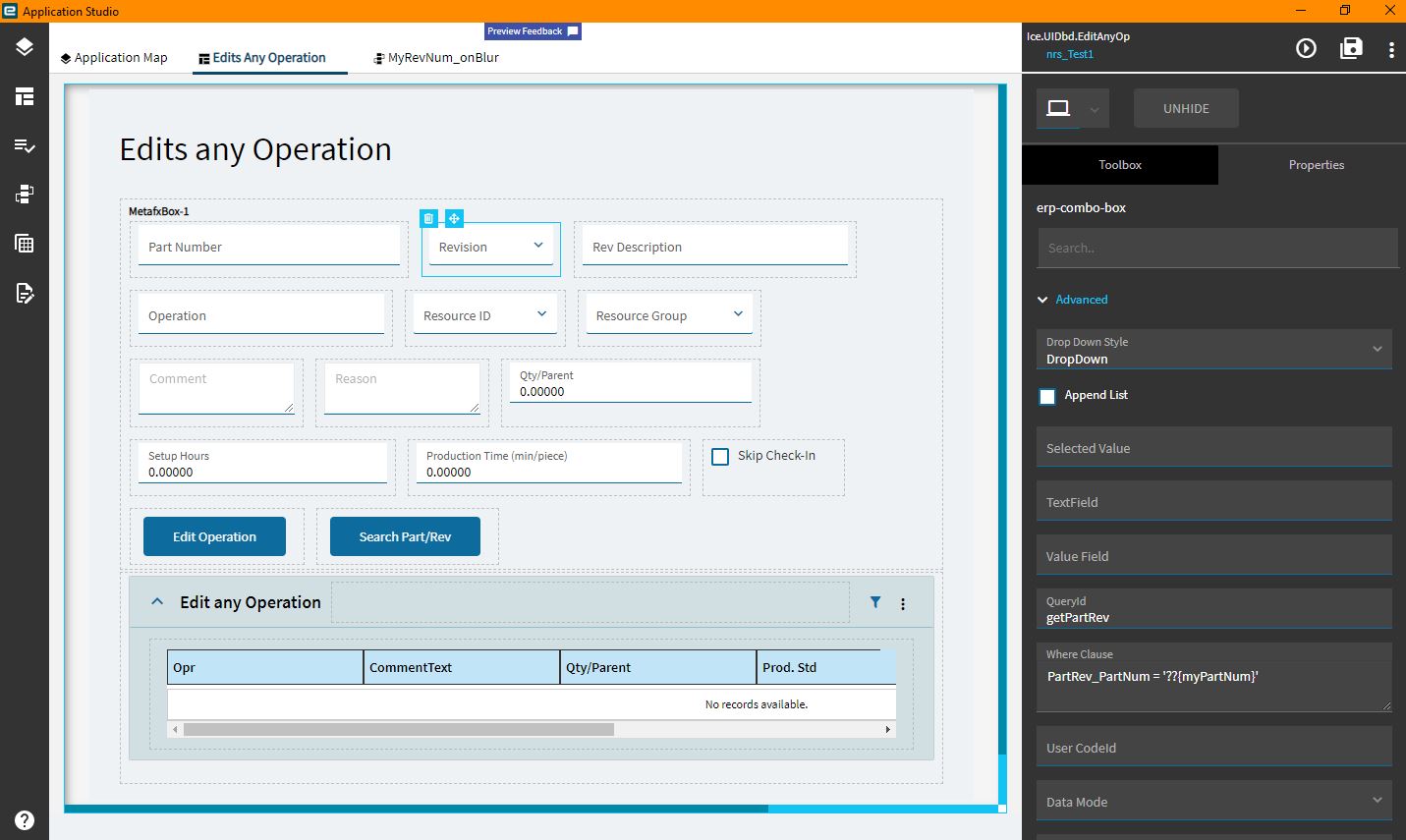
Task: Click the User CodeId field
Action: tap(1214, 747)
